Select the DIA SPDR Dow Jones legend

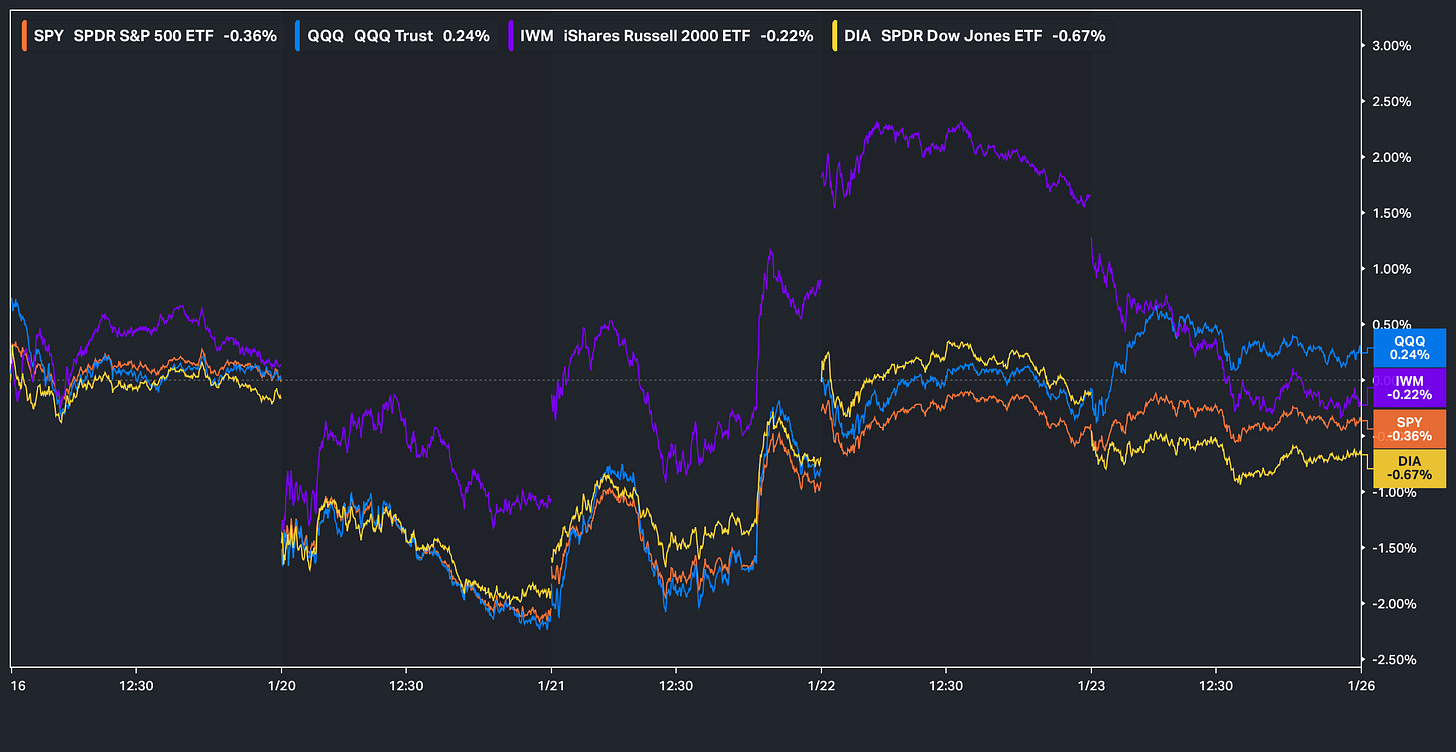pyautogui.click(x=970, y=36)
